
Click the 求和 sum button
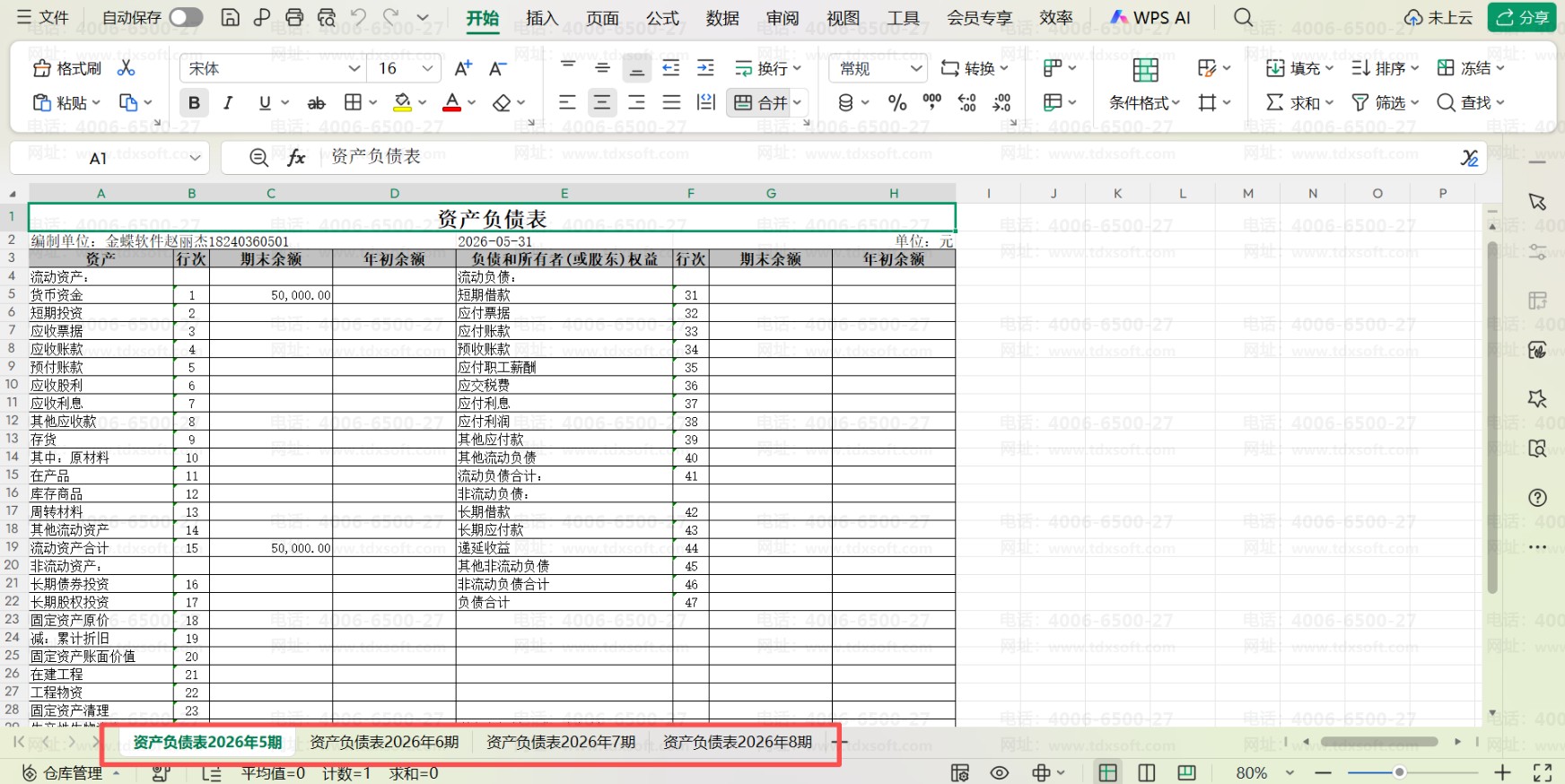click(1298, 103)
